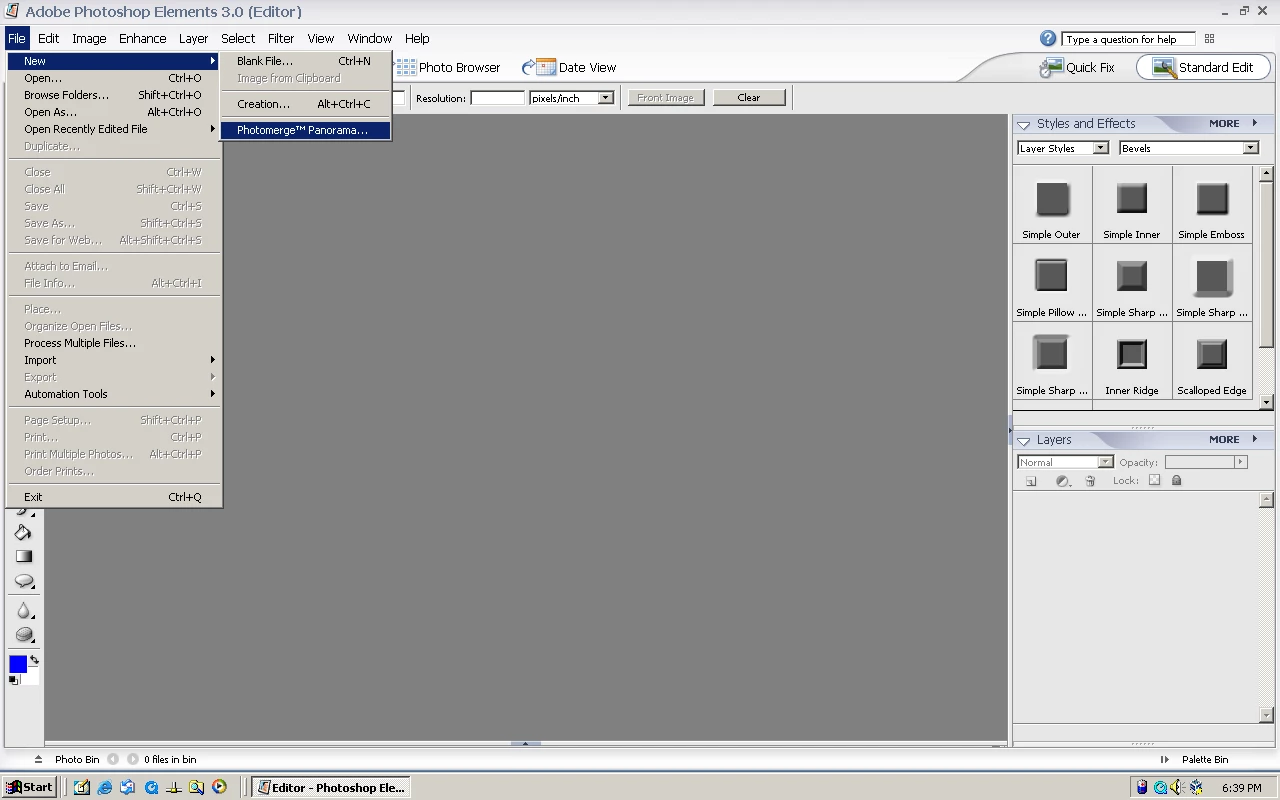Click Exit in the File menu
Image resolution: width=1280 pixels, height=800 pixels.
tap(114, 497)
